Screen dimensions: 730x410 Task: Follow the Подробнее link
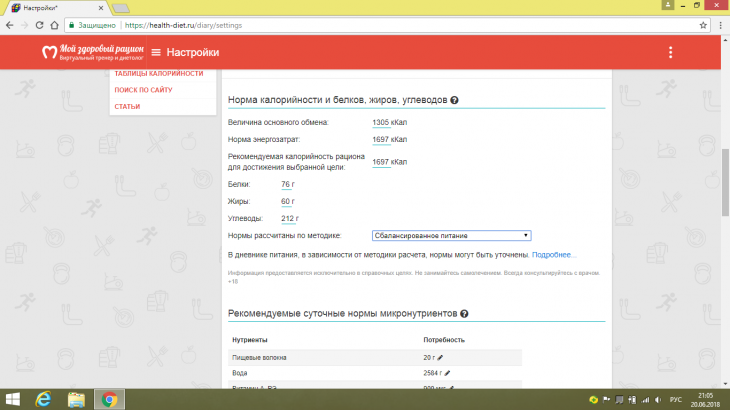(x=554, y=255)
